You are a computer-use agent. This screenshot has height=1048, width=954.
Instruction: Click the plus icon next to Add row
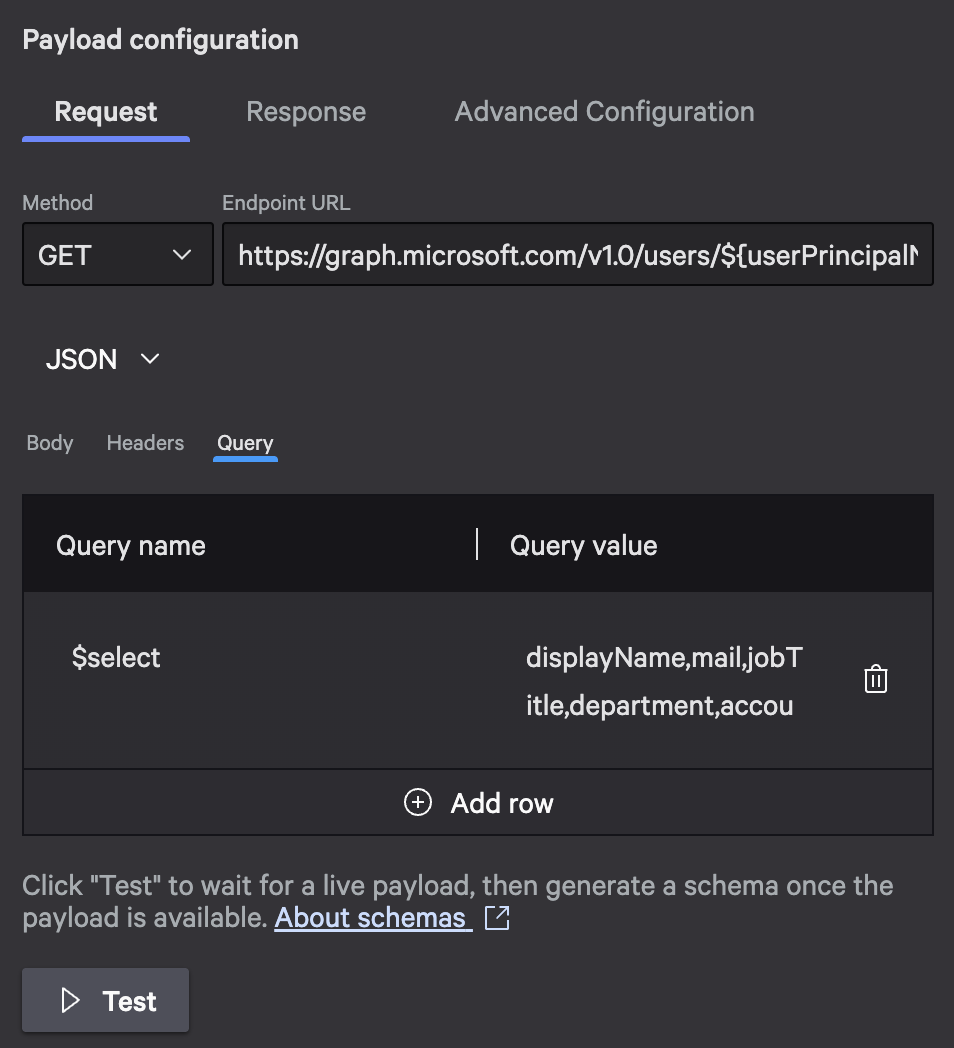418,802
